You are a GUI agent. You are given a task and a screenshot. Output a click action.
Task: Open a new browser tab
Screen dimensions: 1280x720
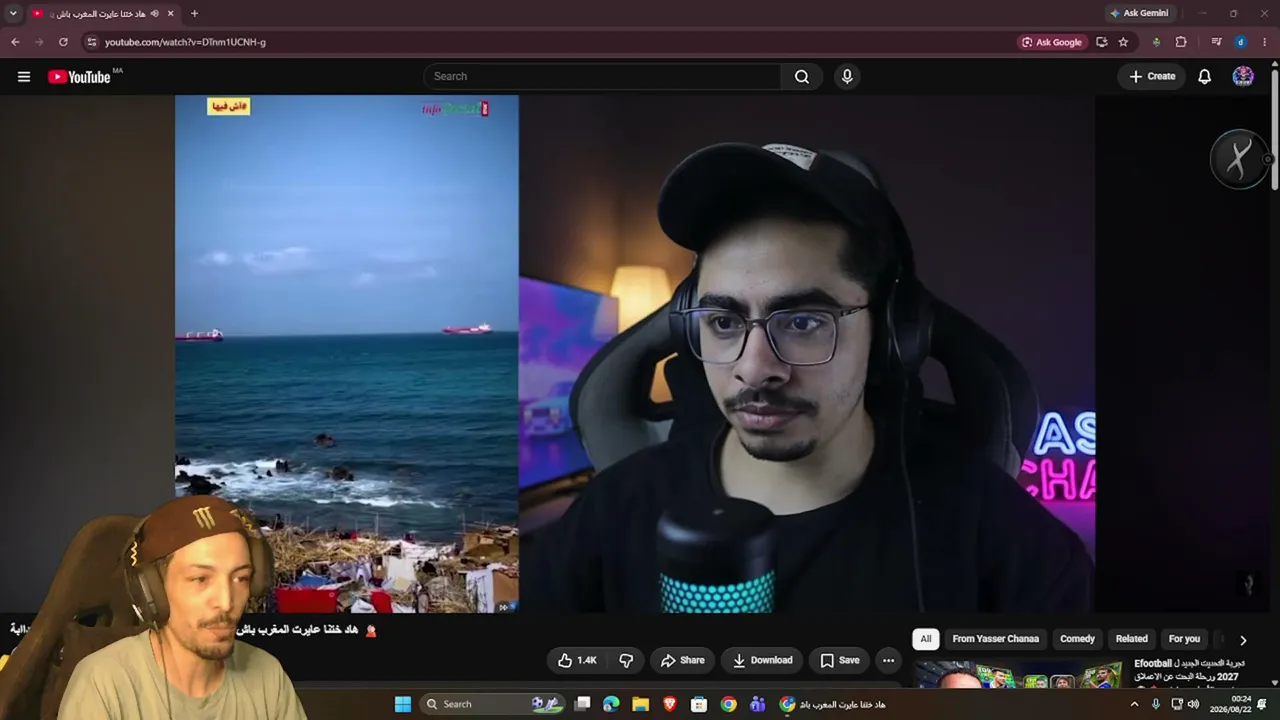194,13
